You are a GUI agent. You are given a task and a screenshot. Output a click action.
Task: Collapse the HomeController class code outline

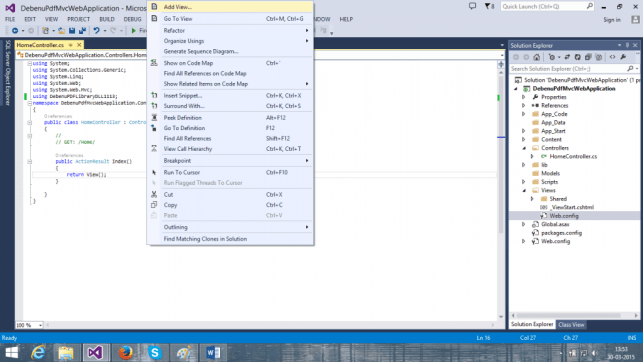pyautogui.click(x=30, y=123)
